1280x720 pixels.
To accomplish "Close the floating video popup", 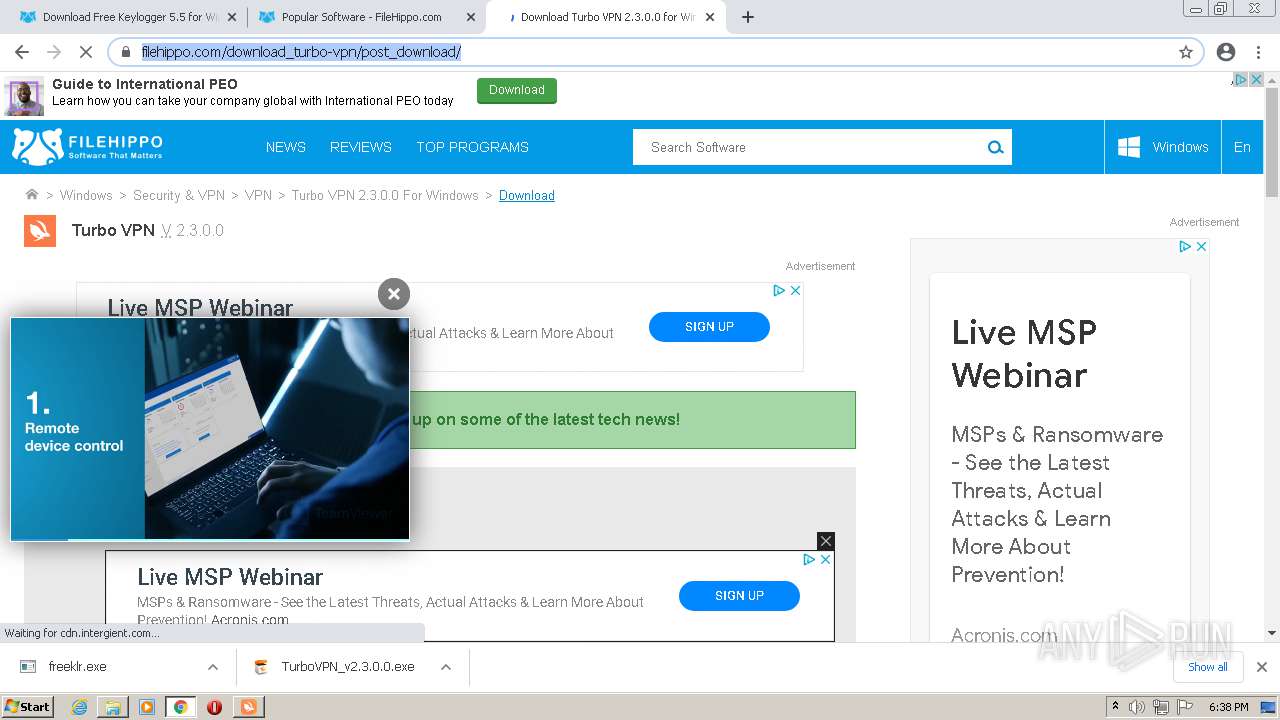I will point(394,293).
